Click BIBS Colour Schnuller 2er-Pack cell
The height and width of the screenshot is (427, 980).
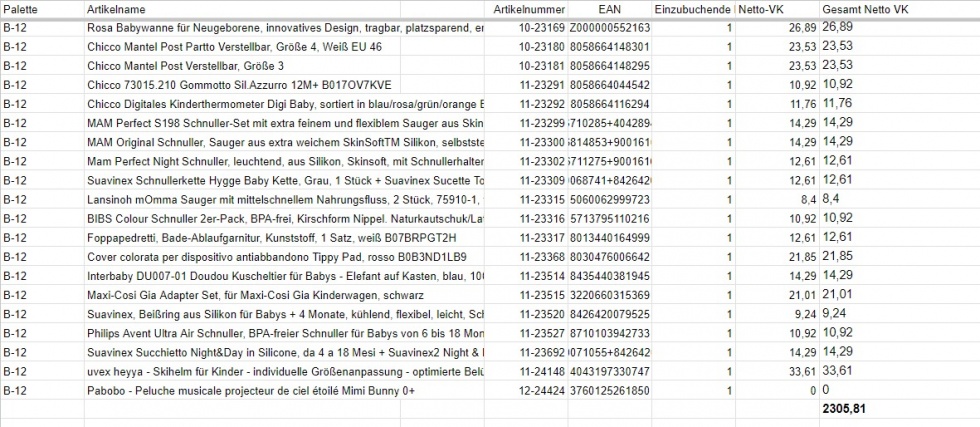pos(284,219)
